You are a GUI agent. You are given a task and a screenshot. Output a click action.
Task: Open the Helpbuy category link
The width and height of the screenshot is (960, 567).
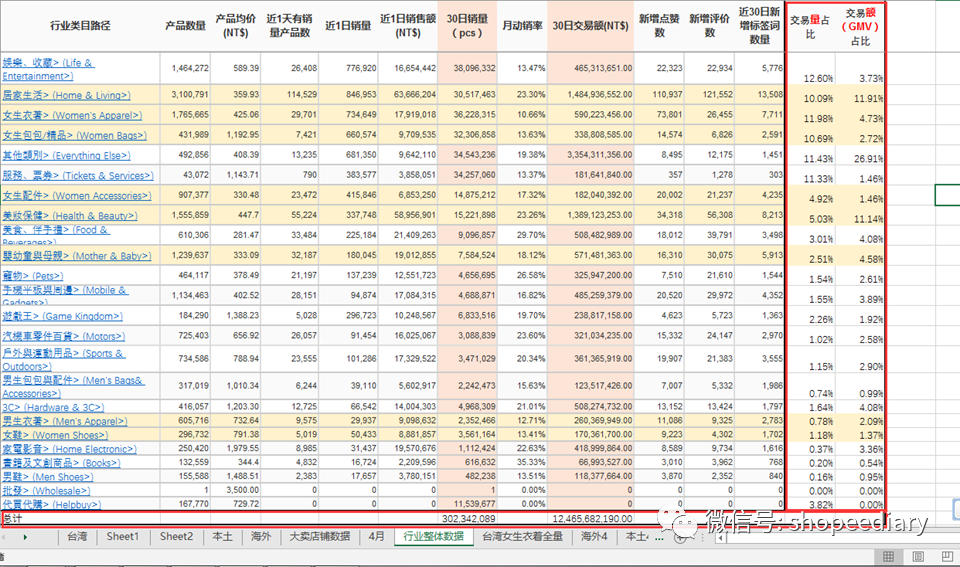point(51,505)
